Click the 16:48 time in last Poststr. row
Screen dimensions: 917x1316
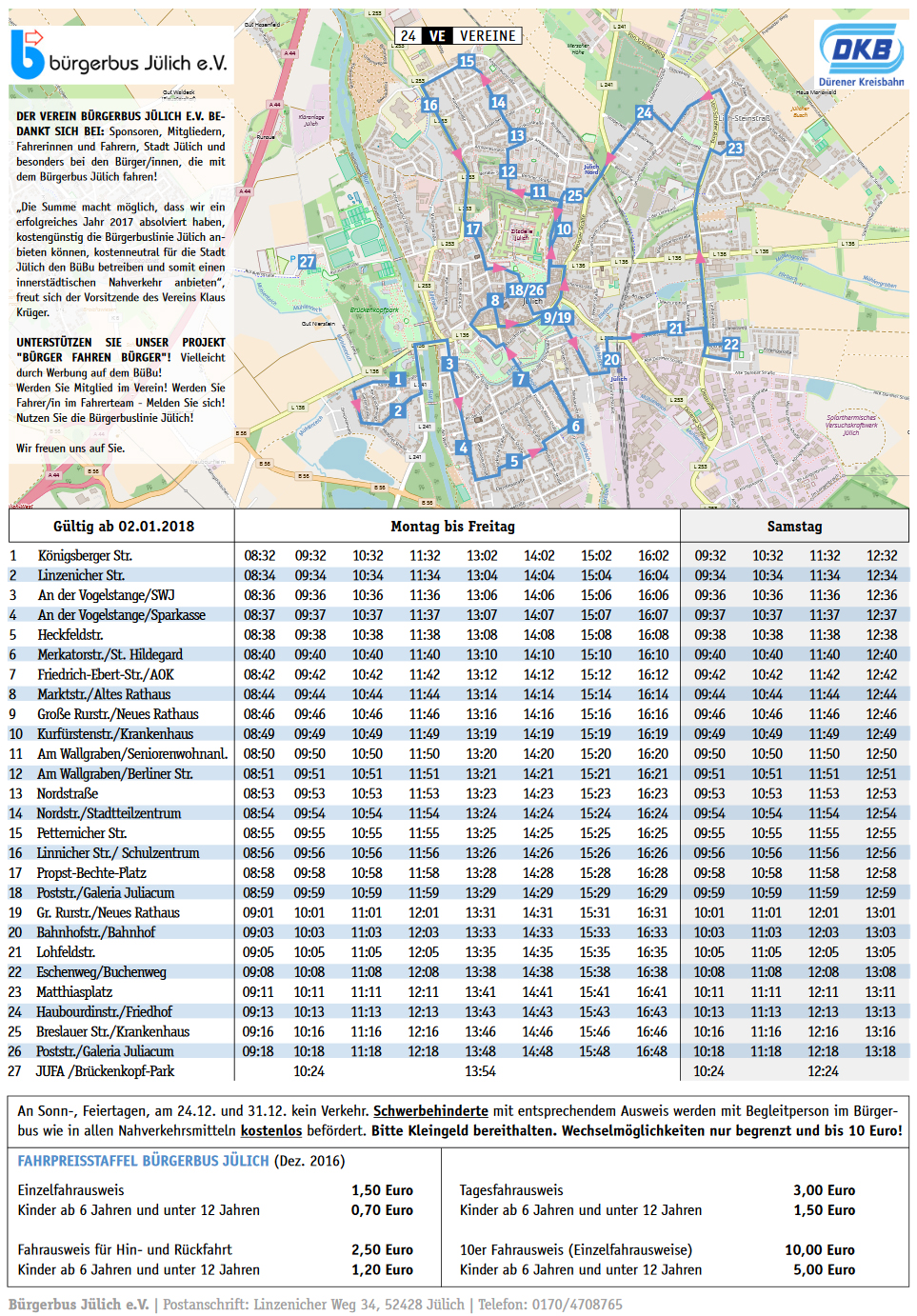[x=652, y=1051]
